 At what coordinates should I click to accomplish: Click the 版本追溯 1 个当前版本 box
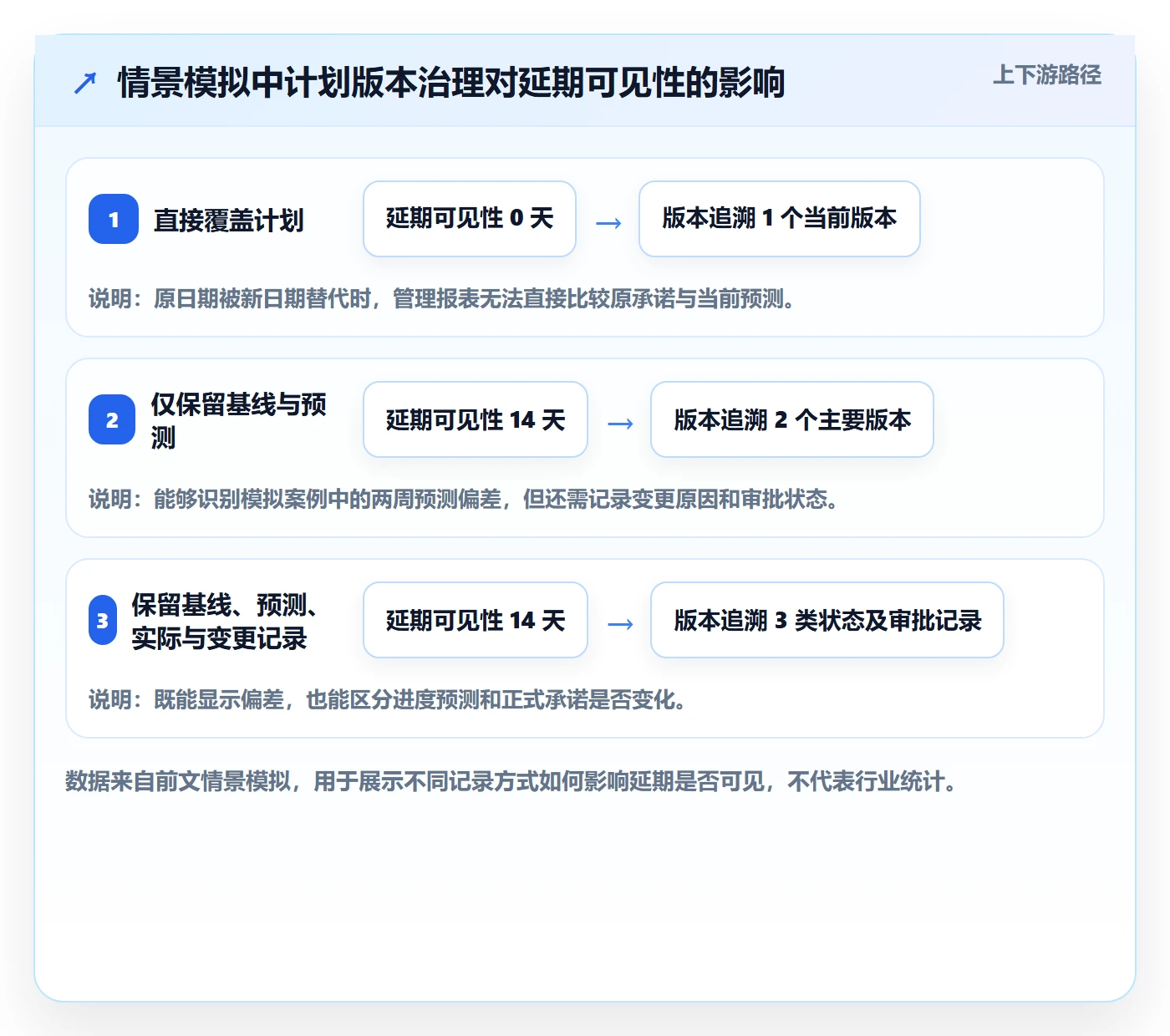click(x=780, y=219)
